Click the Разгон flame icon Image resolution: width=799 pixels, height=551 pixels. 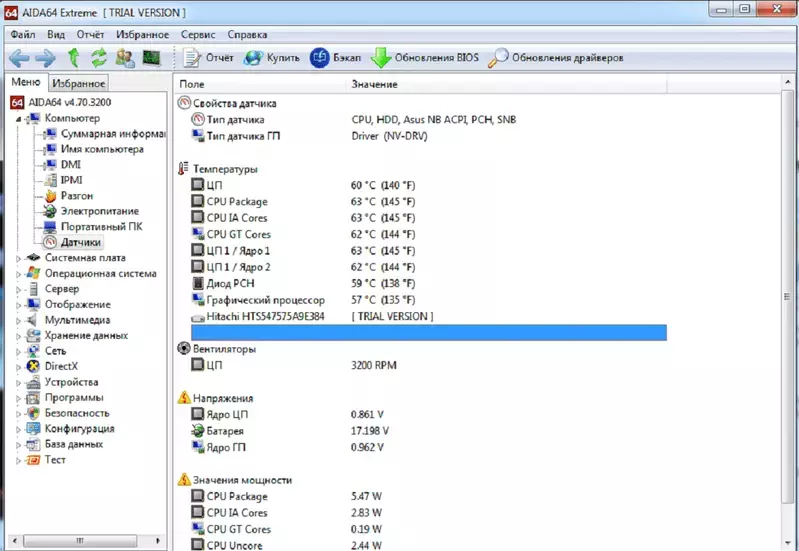coord(50,196)
